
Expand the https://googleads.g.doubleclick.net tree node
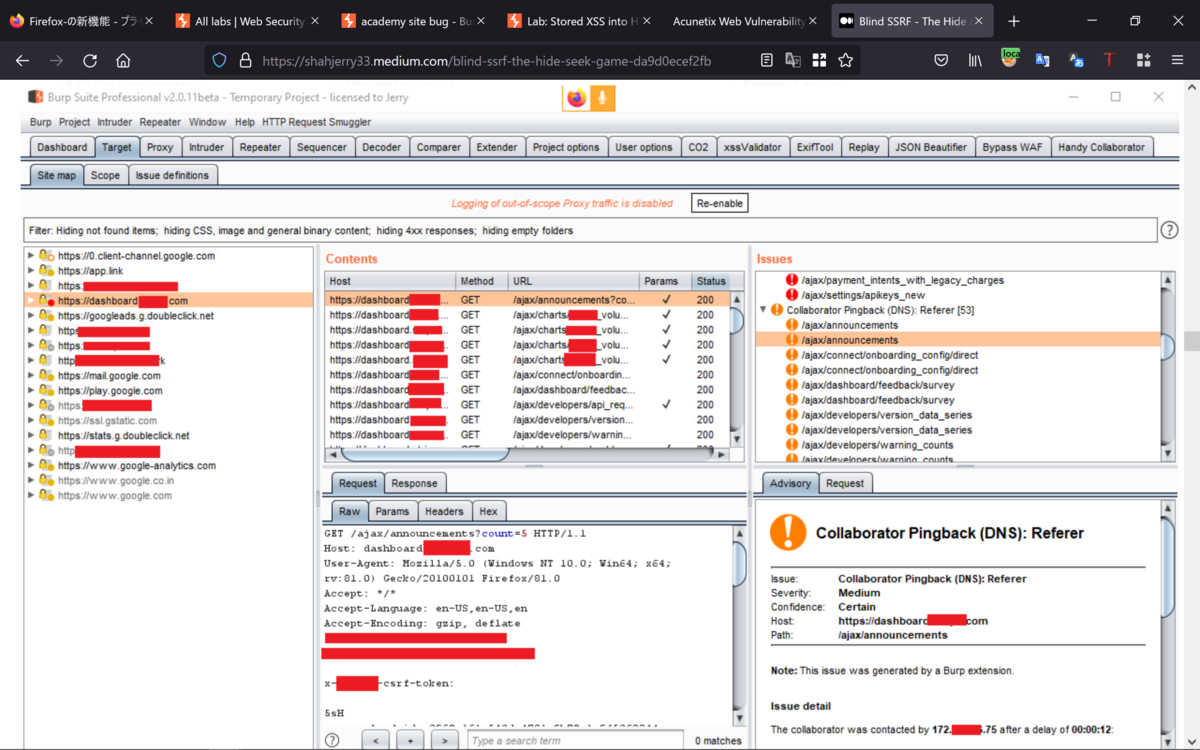(x=31, y=316)
